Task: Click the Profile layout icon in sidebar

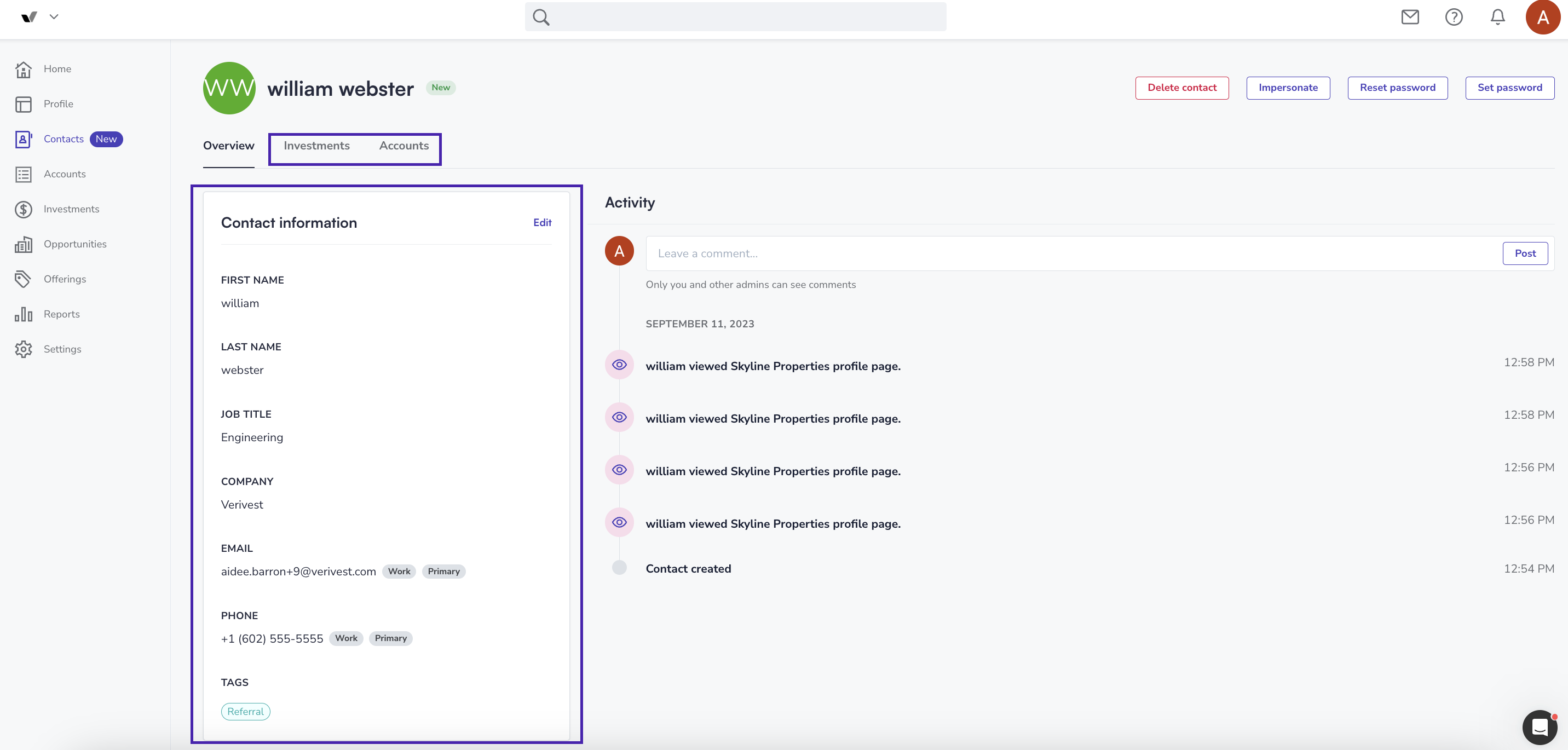Action: 23,104
